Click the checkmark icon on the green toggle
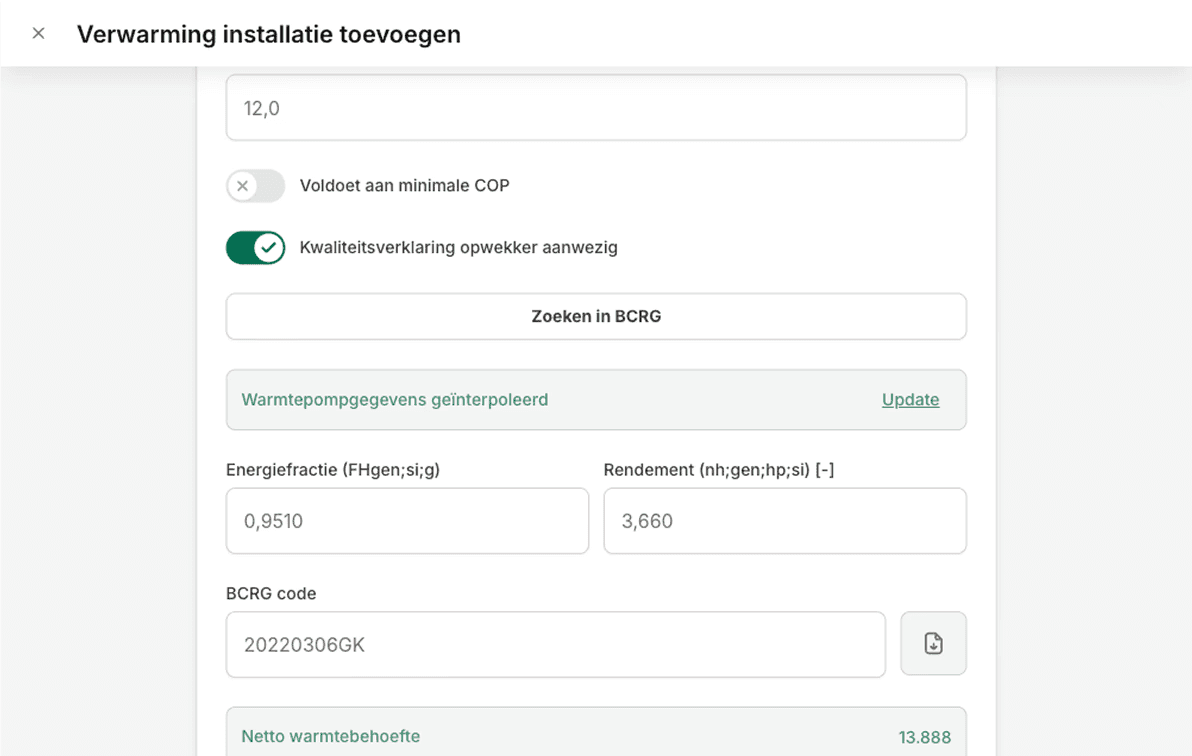This screenshot has height=756, width=1192. click(x=270, y=247)
